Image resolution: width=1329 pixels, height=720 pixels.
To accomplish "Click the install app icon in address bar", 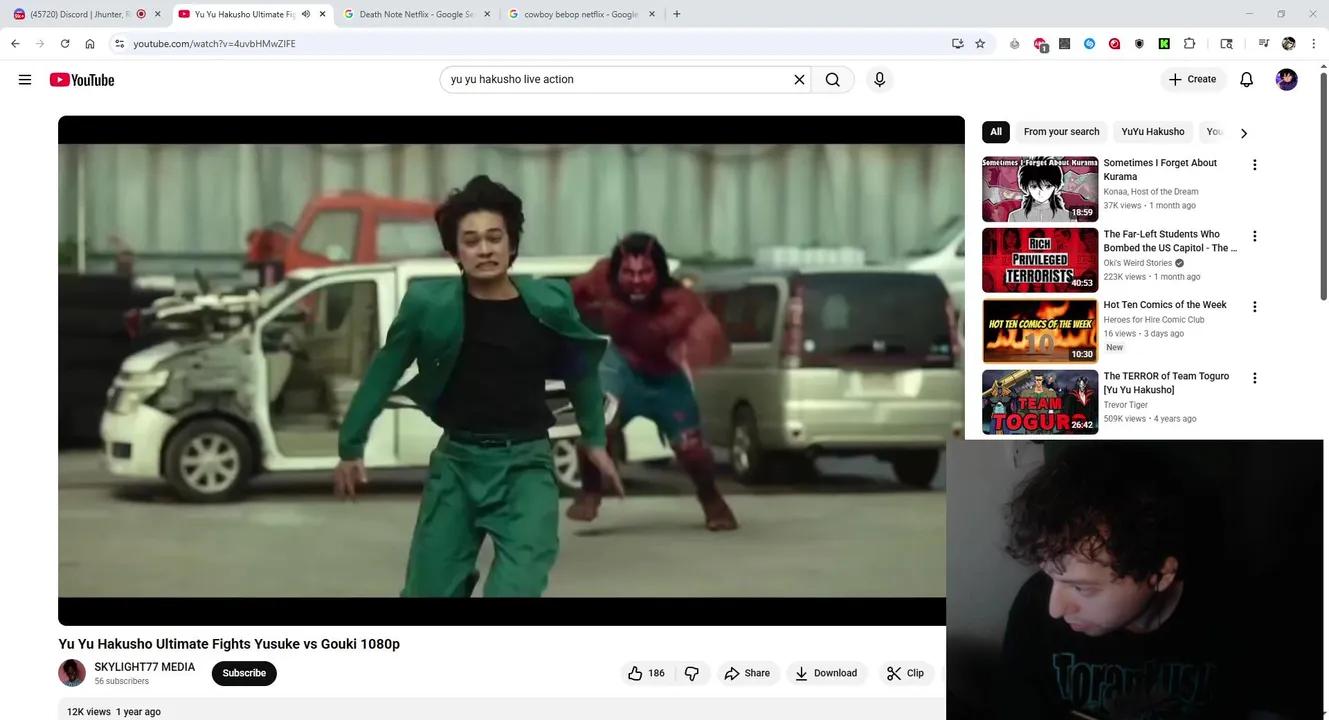I will coord(957,44).
